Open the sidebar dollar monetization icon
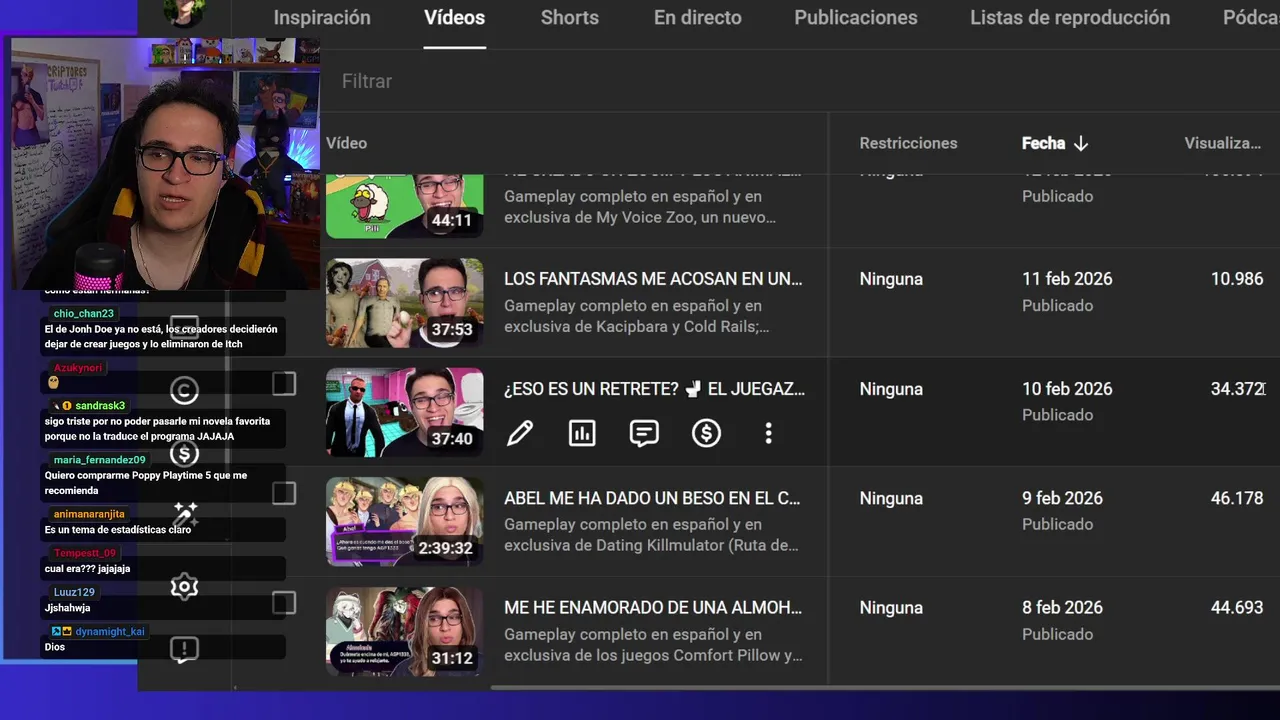 pos(184,453)
